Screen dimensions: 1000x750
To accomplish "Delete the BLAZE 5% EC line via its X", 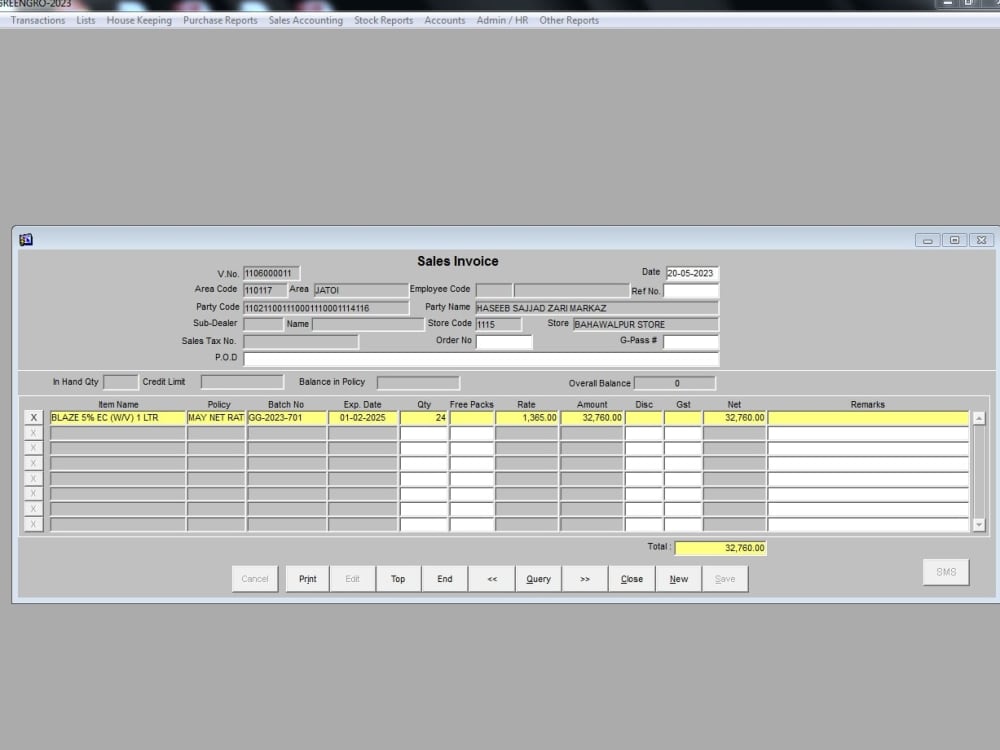I will pyautogui.click(x=33, y=417).
